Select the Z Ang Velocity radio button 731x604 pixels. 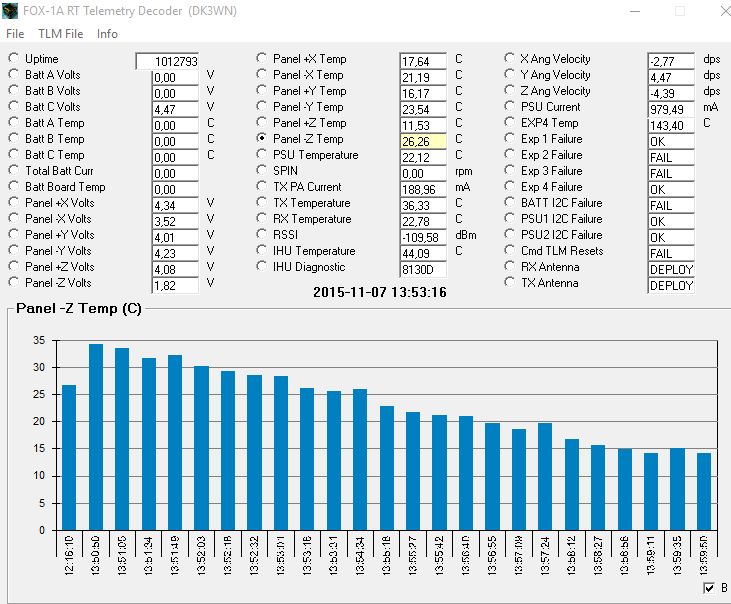510,90
